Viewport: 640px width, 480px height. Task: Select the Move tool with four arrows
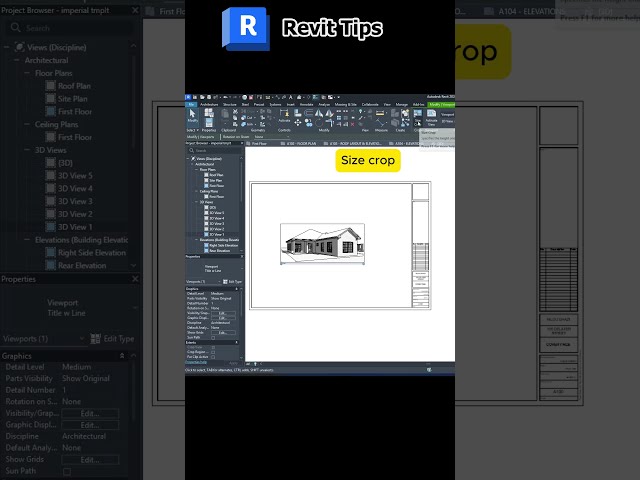[x=298, y=122]
